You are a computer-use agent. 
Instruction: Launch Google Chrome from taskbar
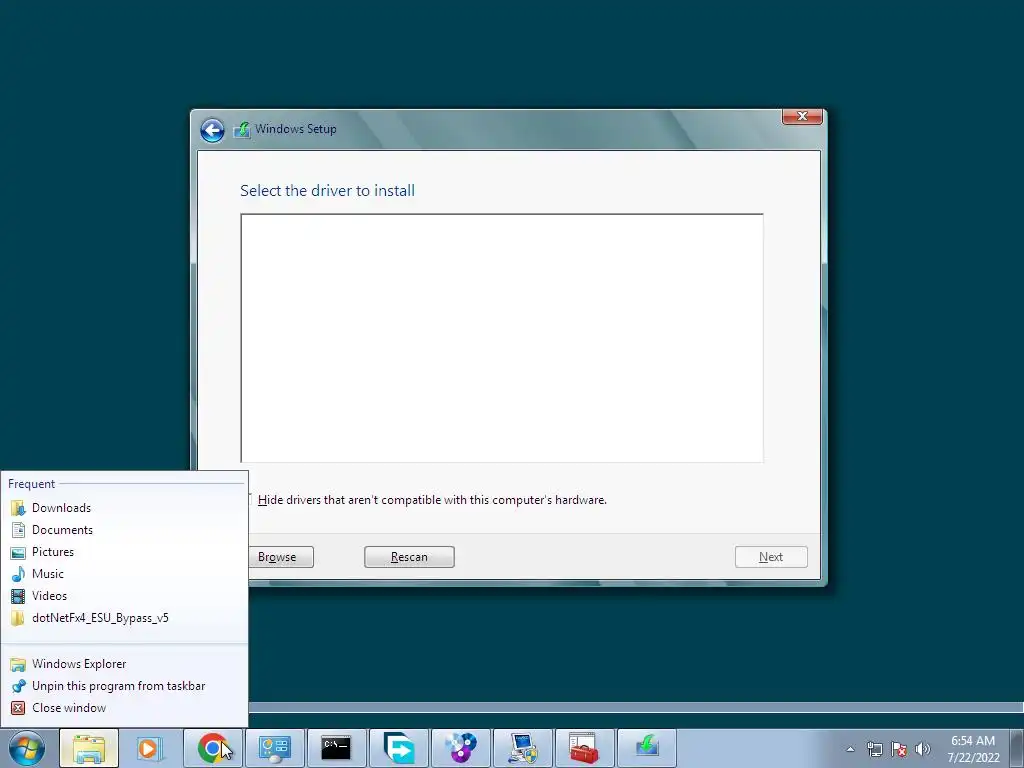pyautogui.click(x=212, y=748)
